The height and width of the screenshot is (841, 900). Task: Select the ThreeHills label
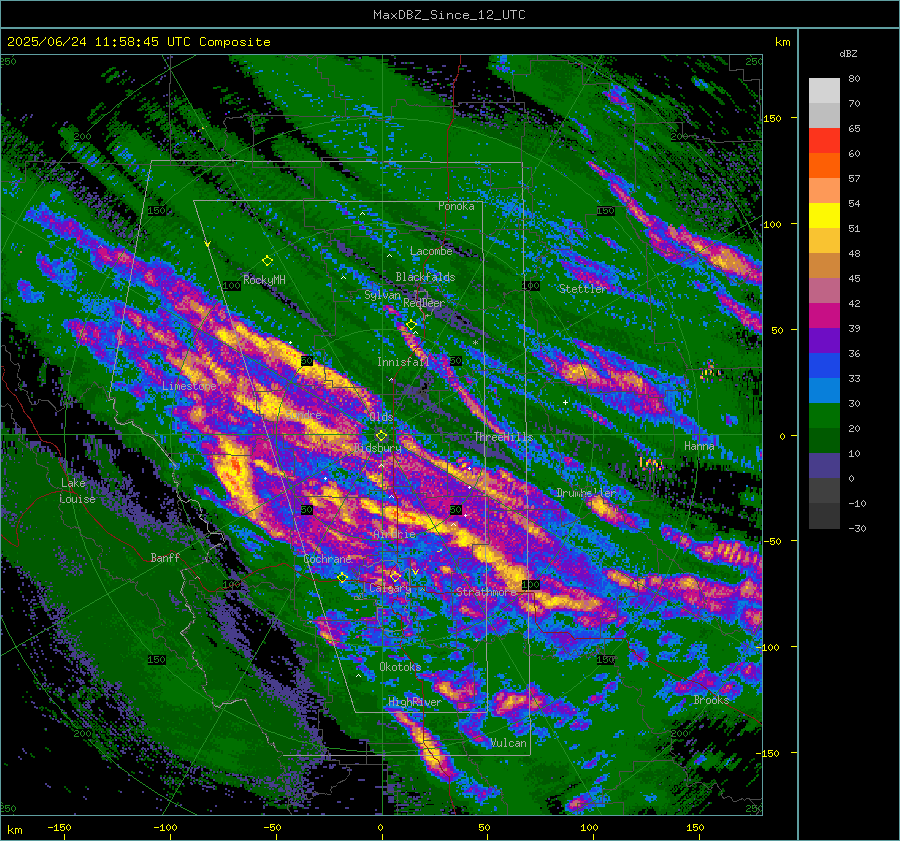point(503,437)
